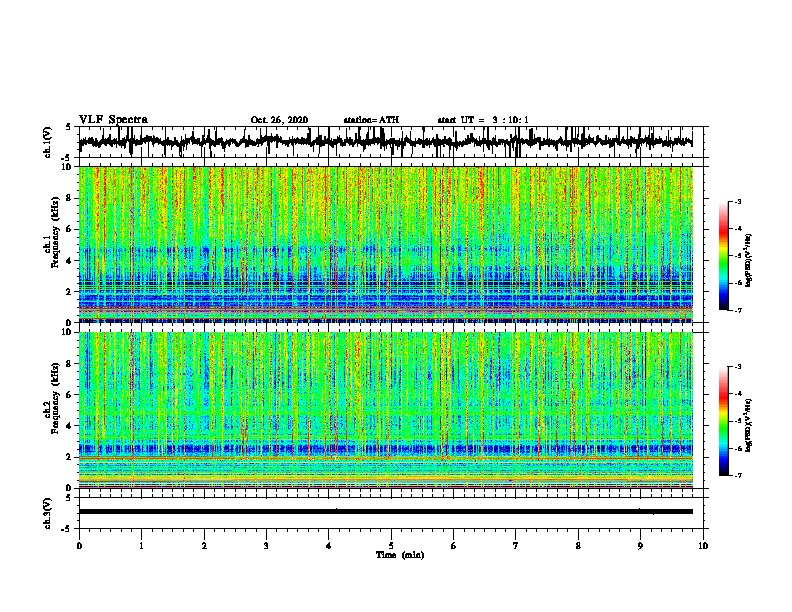Click the 'start UT = 3 : 10: 1' text
The width and height of the screenshot is (792, 612).
pos(483,120)
